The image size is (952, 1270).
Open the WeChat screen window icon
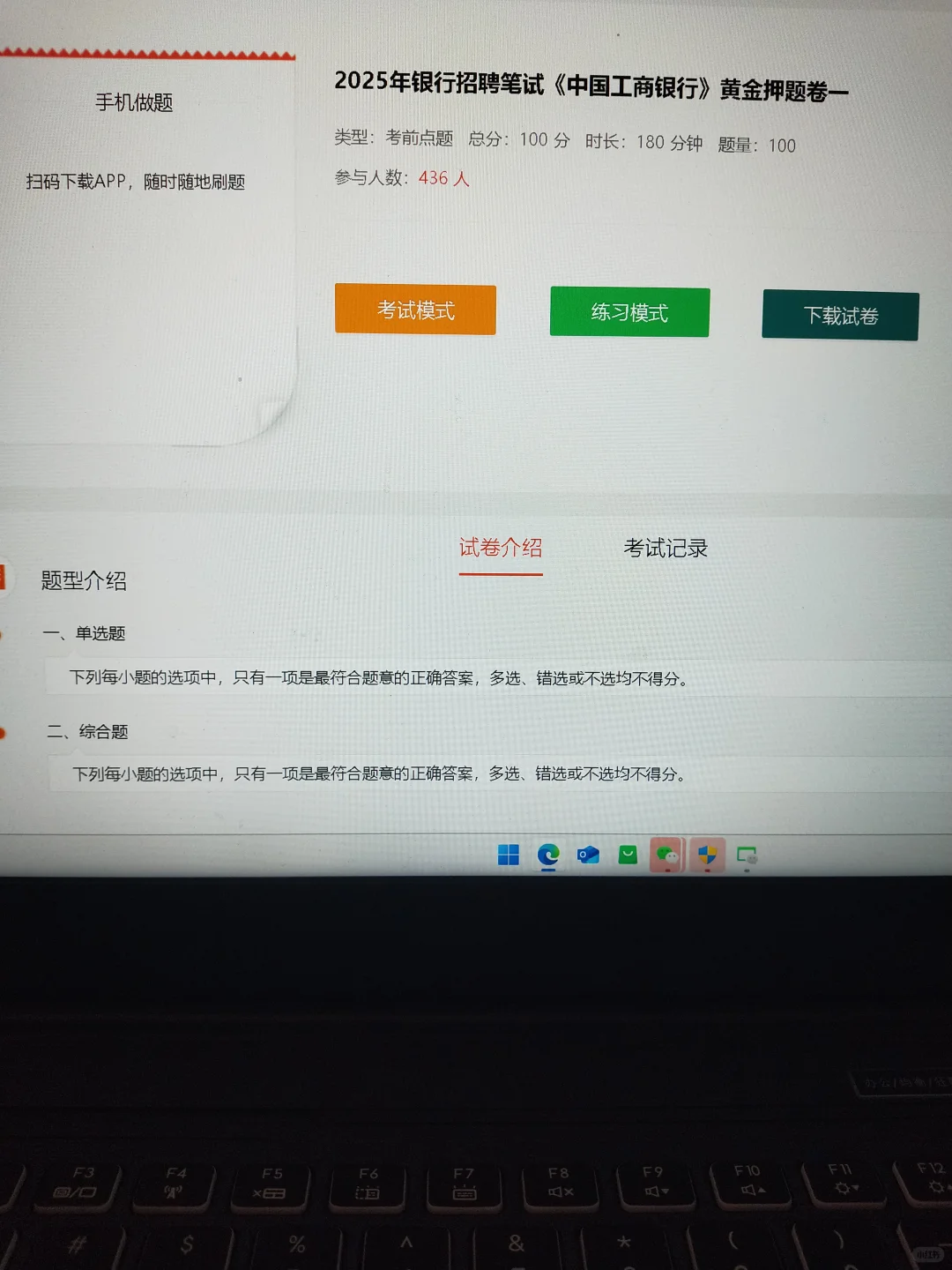coord(747,855)
